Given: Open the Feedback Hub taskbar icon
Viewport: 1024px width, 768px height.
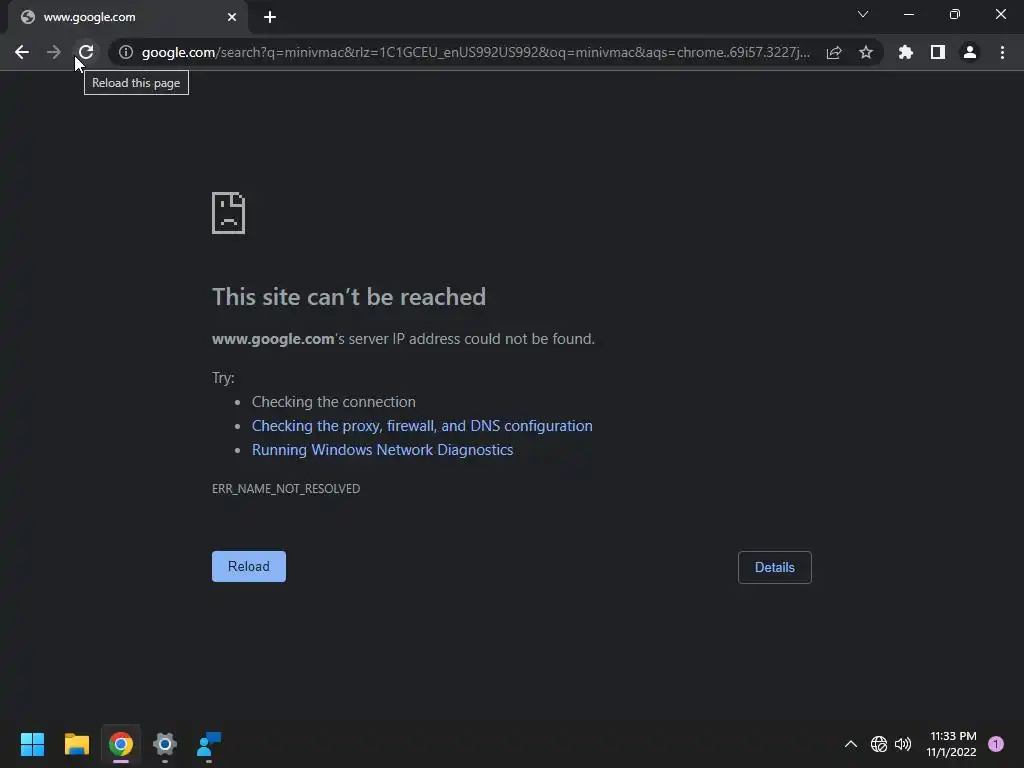Looking at the screenshot, I should coord(209,744).
